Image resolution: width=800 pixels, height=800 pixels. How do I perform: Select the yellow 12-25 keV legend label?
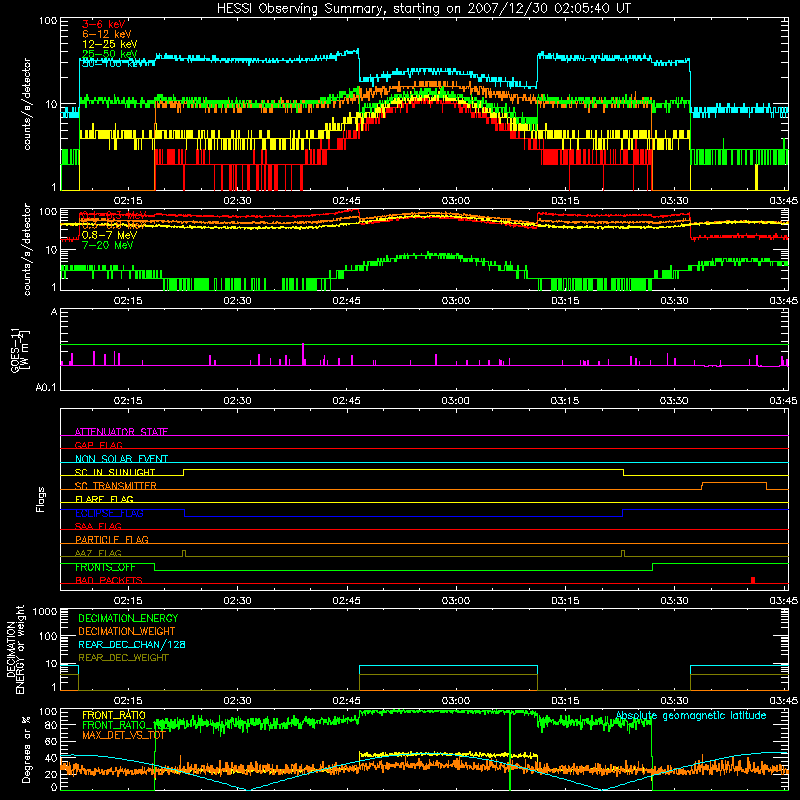tap(110, 44)
